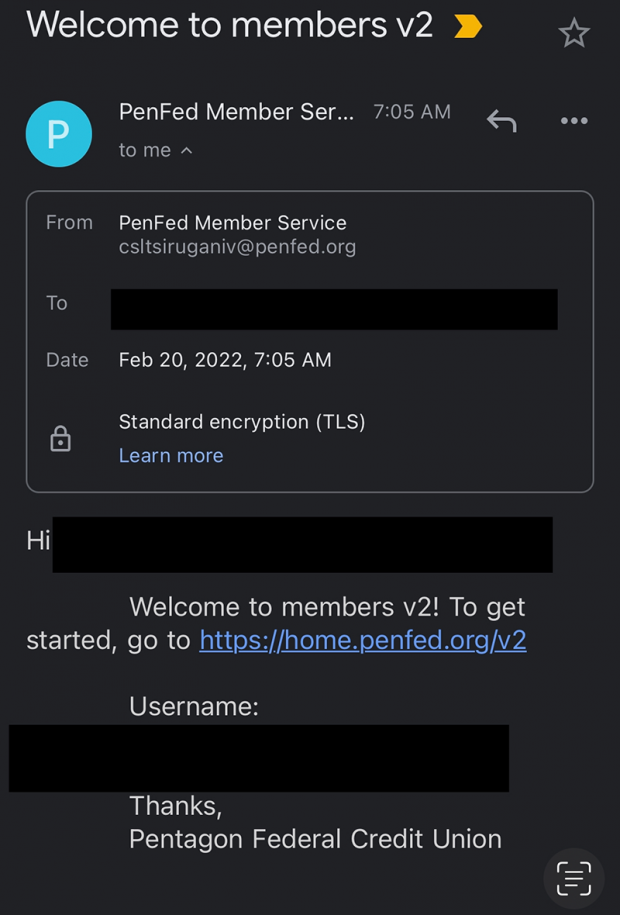Click the Reply arrow icon

(501, 120)
